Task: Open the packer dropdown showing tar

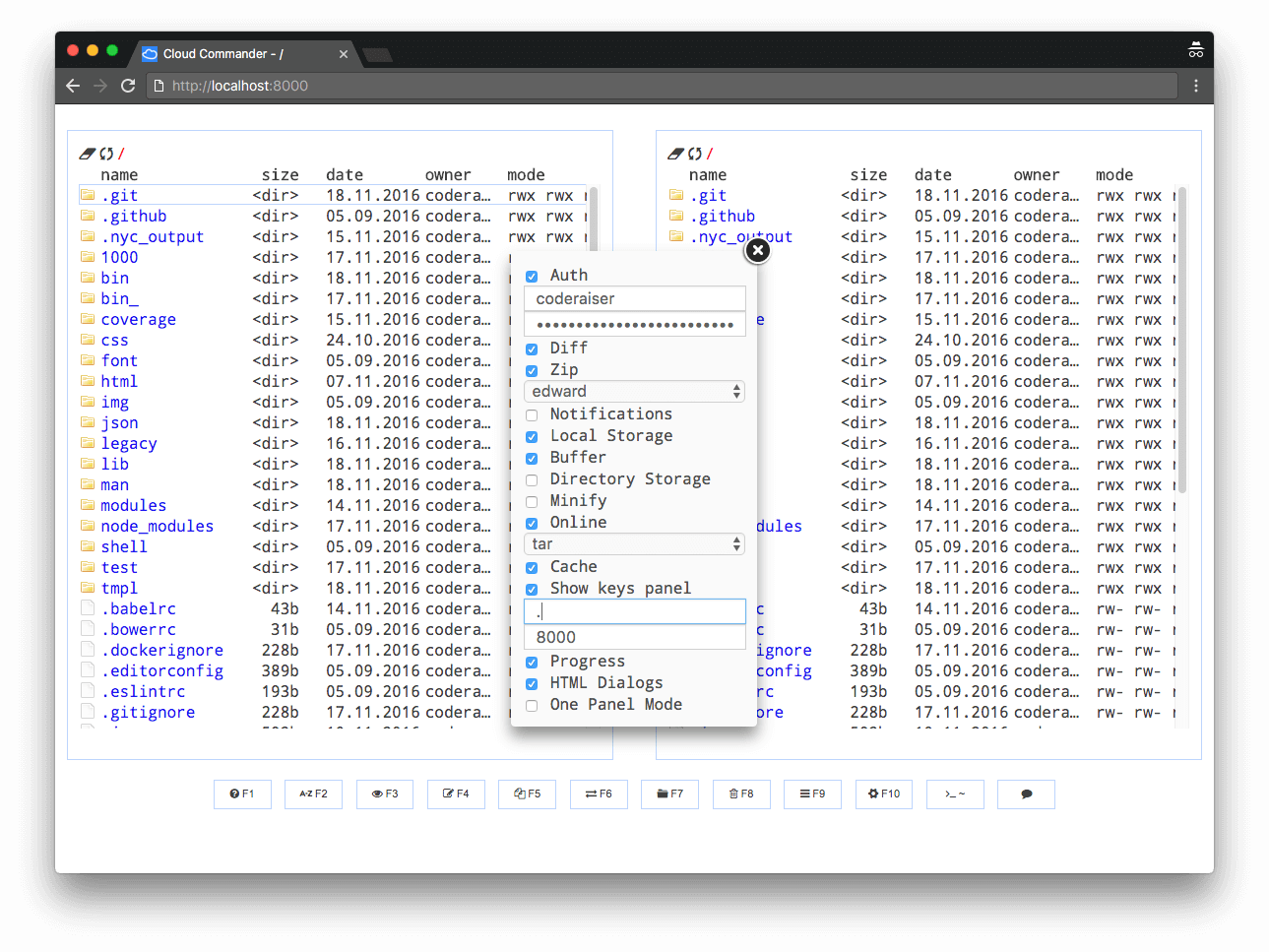Action: point(634,544)
